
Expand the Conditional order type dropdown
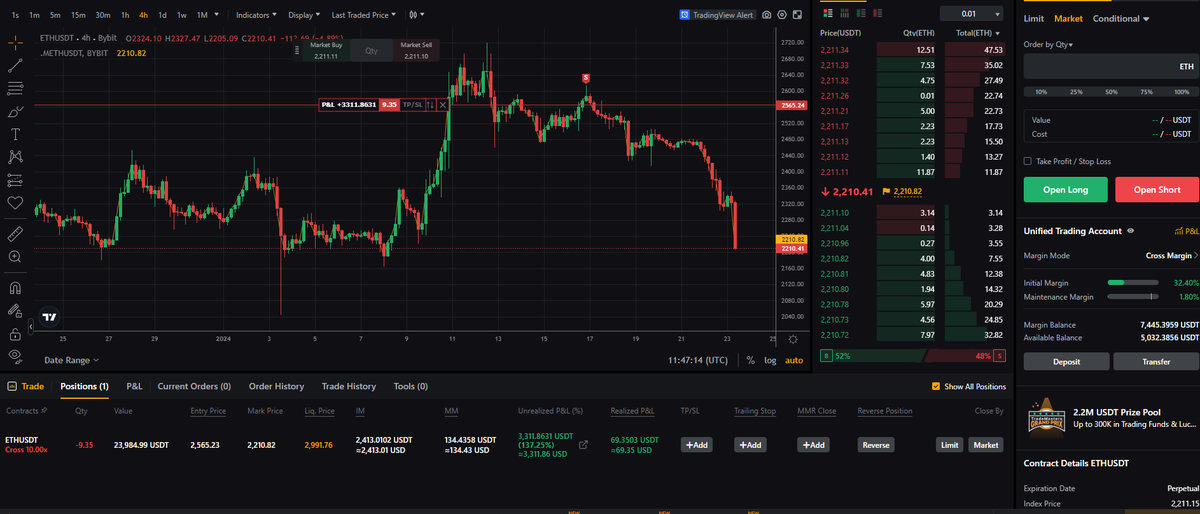1121,19
